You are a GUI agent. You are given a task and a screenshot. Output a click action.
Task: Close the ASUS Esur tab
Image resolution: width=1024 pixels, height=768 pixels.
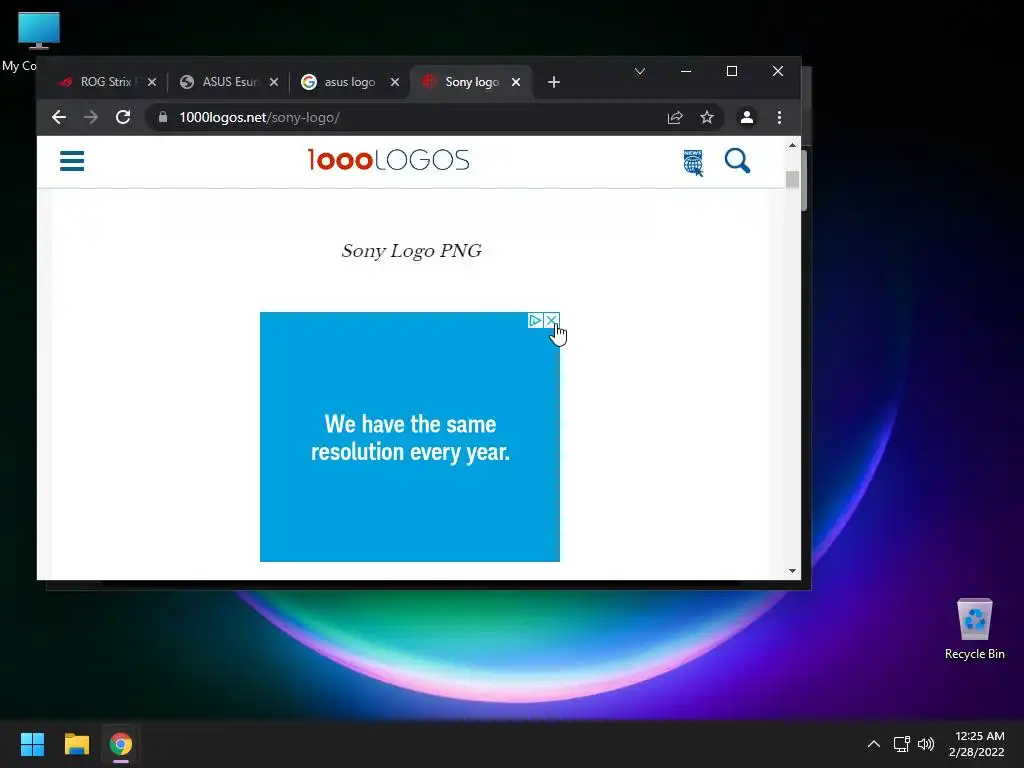[274, 82]
